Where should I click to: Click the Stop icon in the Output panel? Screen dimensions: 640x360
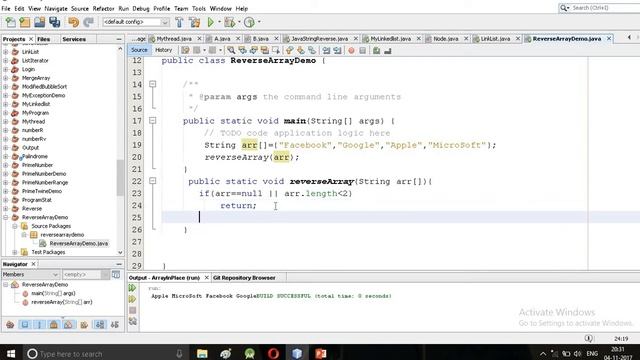132,310
